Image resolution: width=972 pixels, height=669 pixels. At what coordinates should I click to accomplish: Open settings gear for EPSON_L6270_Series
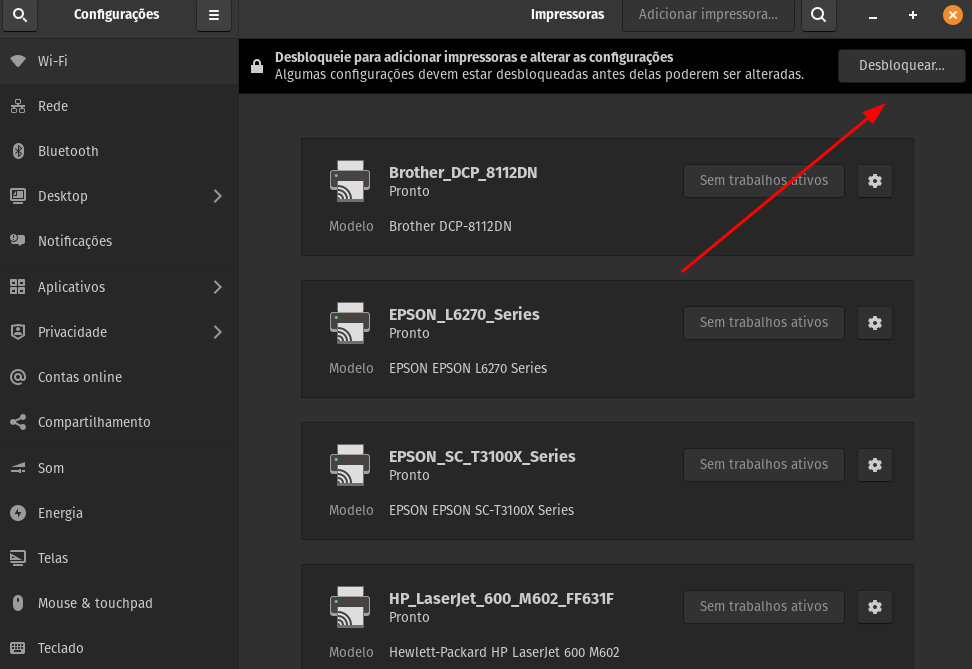pos(875,323)
